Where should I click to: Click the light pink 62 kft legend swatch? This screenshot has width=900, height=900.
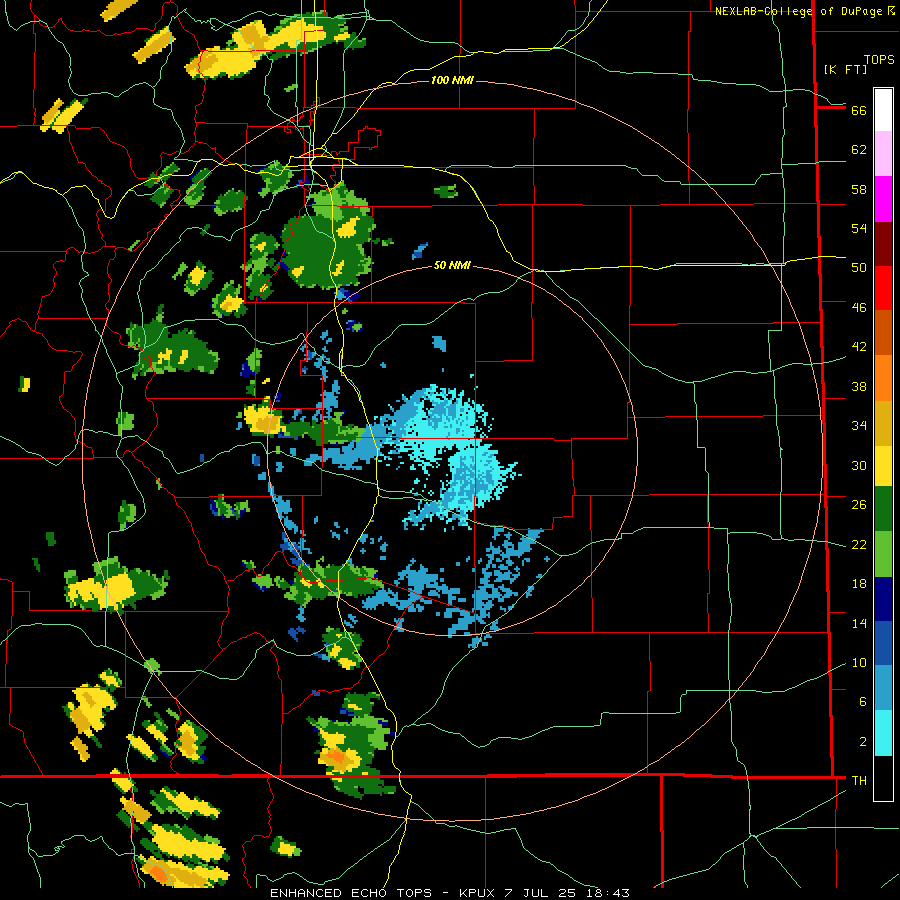[883, 153]
